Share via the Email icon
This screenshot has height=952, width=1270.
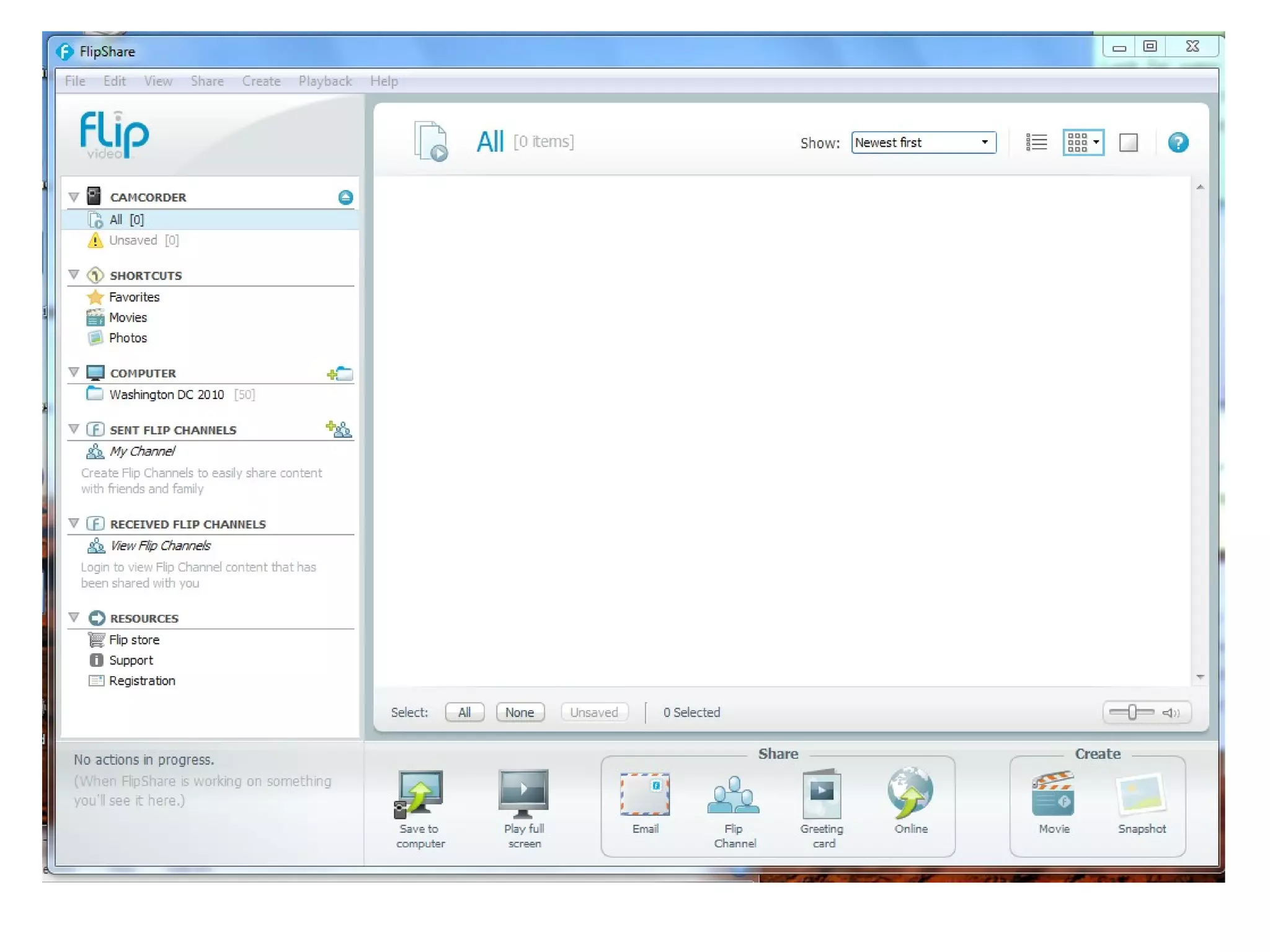coord(645,794)
